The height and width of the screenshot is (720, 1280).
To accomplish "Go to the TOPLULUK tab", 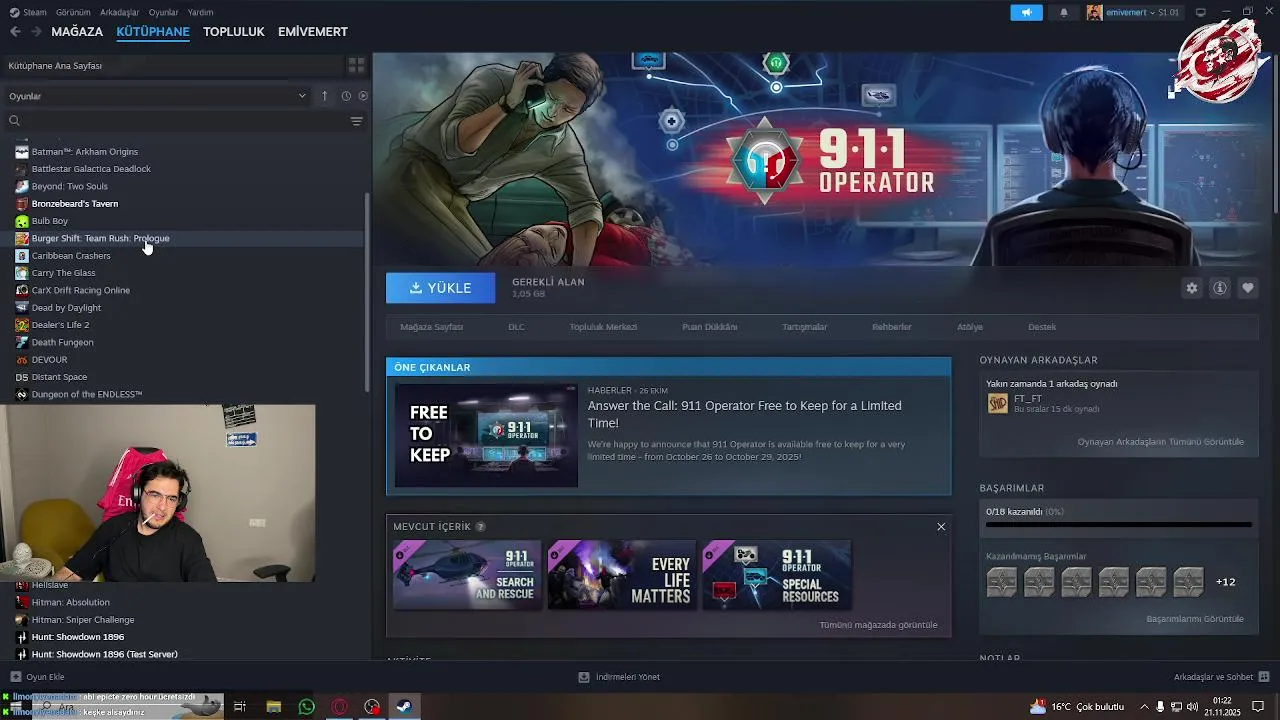I will coord(234,32).
